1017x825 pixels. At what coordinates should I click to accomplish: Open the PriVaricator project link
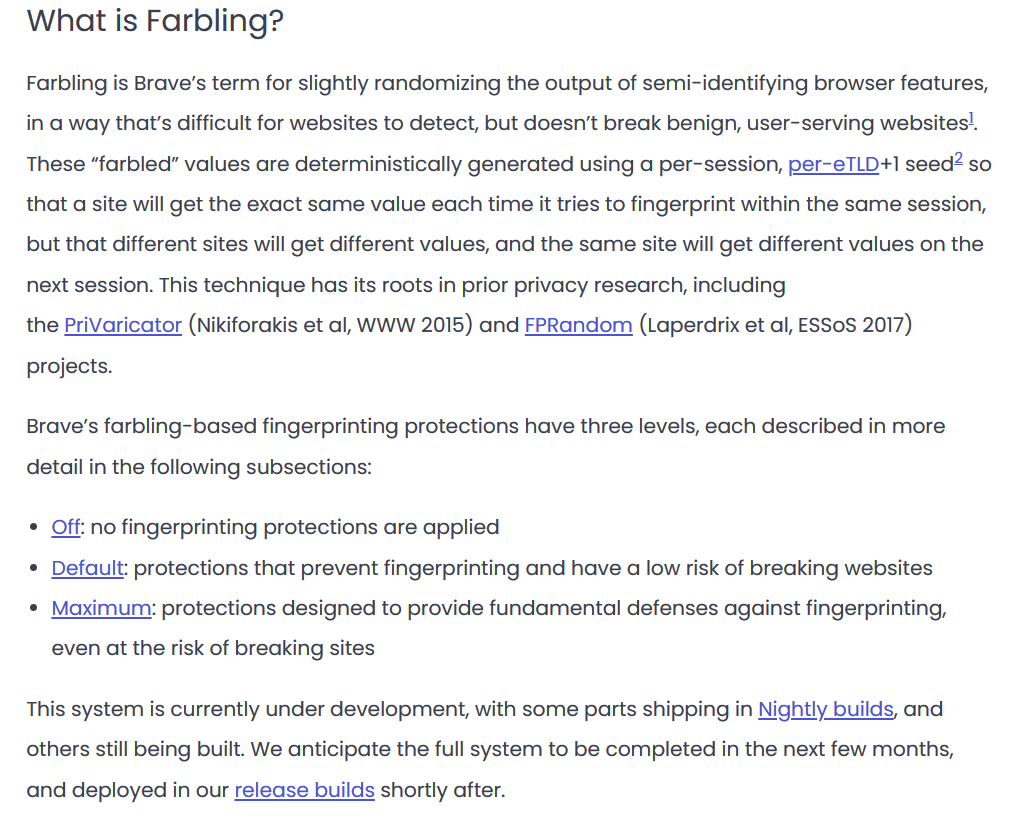click(123, 325)
